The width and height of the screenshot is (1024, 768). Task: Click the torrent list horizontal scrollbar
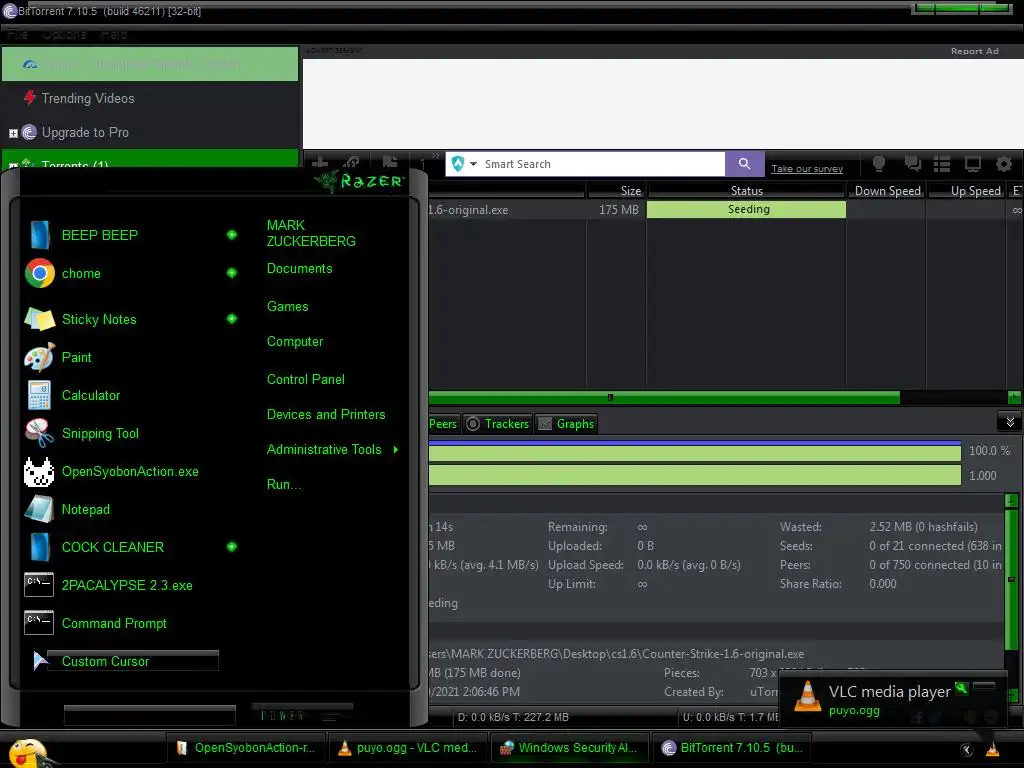tap(664, 397)
